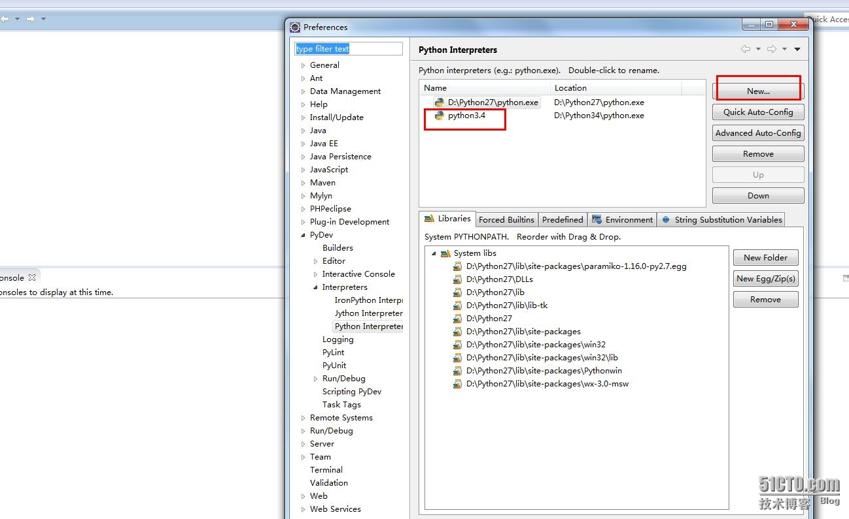This screenshot has height=519, width=849.
Task: Expand the General preferences category
Action: point(304,66)
